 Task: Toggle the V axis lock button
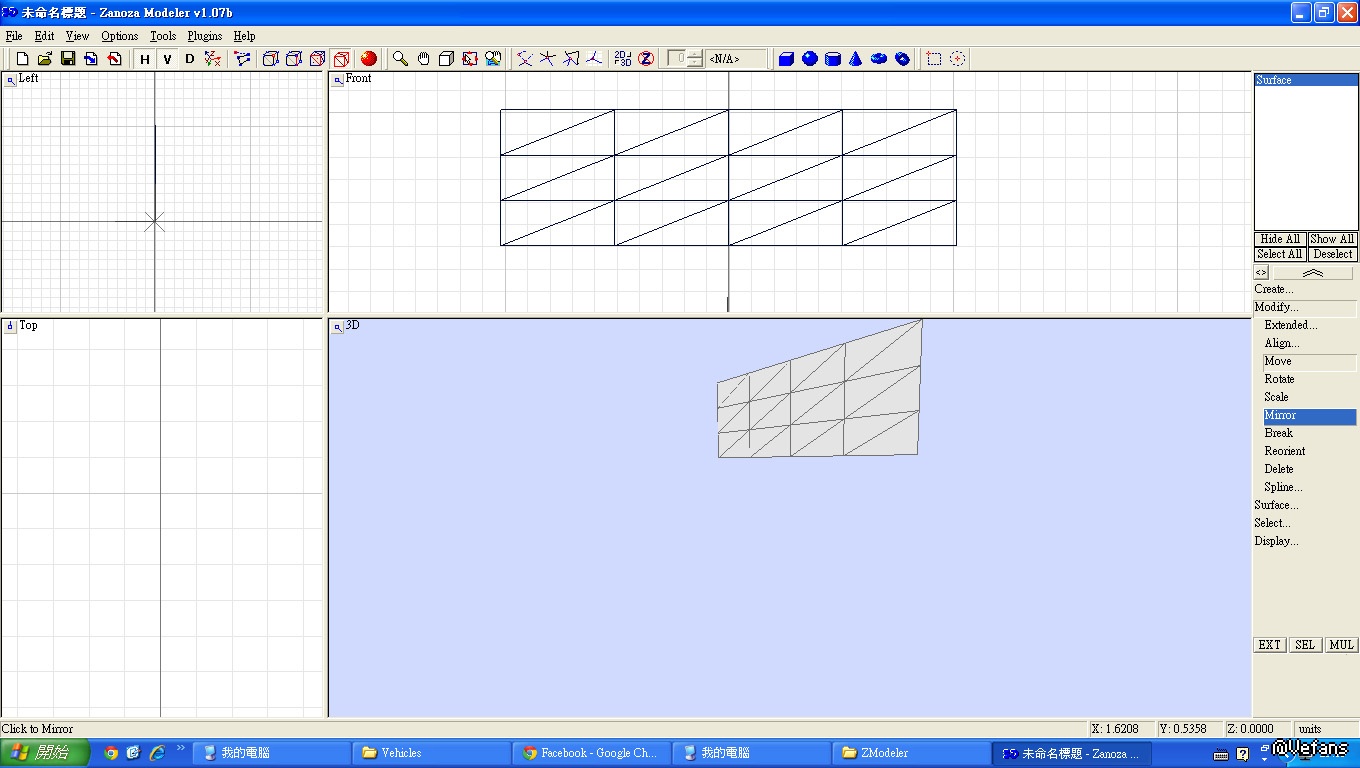(x=168, y=59)
